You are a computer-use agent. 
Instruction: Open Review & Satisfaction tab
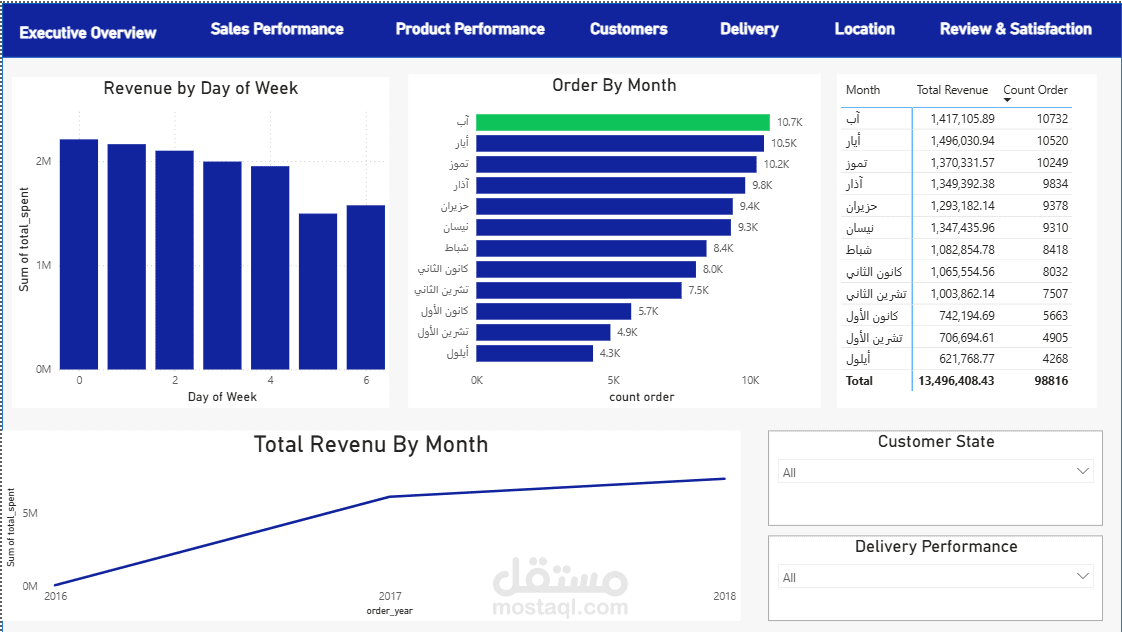point(1015,29)
